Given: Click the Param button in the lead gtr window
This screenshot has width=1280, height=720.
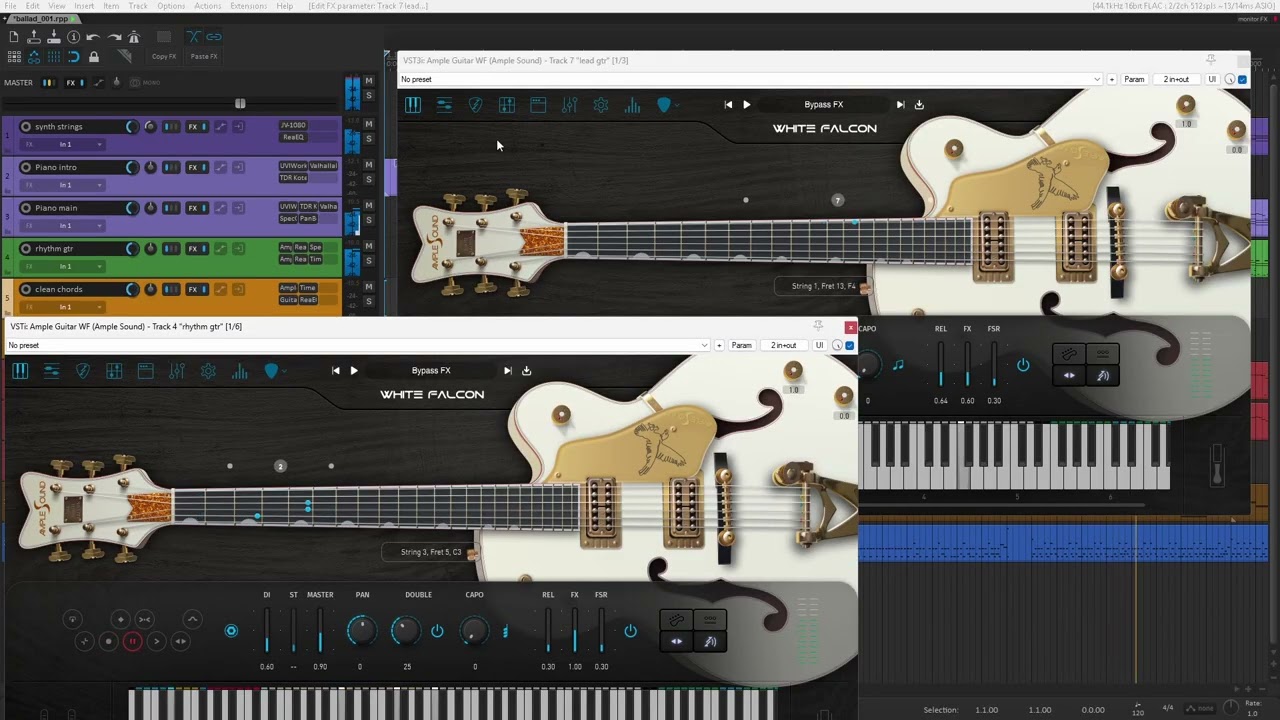Looking at the screenshot, I should [x=1134, y=79].
